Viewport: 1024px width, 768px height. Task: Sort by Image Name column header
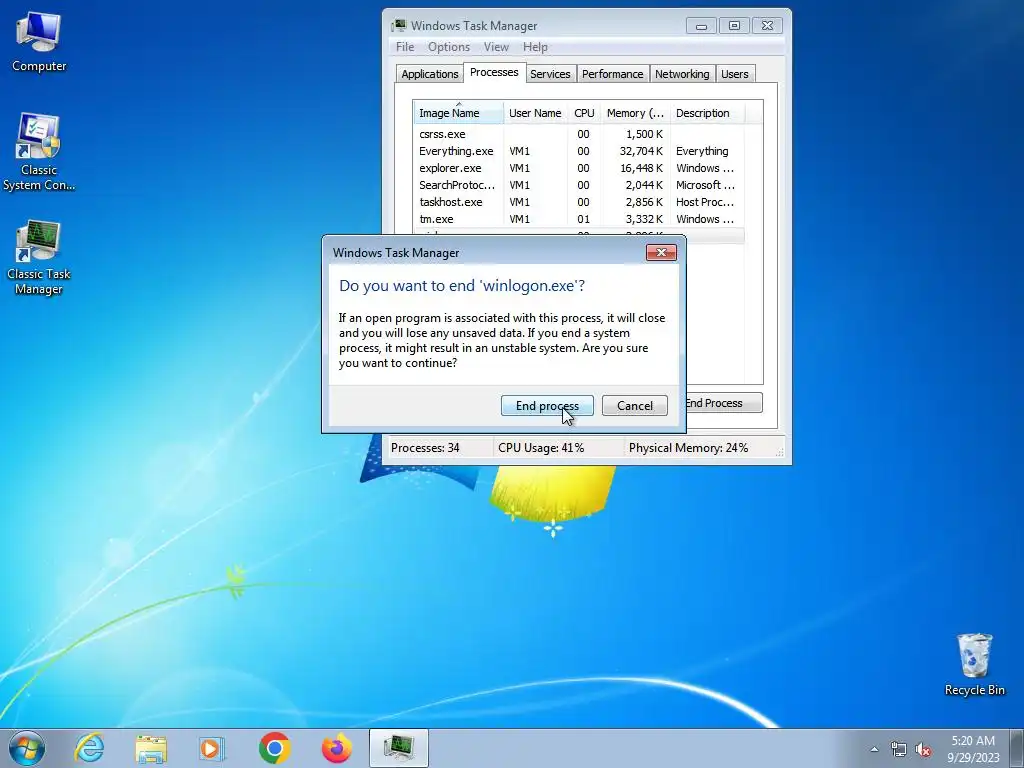click(x=458, y=113)
